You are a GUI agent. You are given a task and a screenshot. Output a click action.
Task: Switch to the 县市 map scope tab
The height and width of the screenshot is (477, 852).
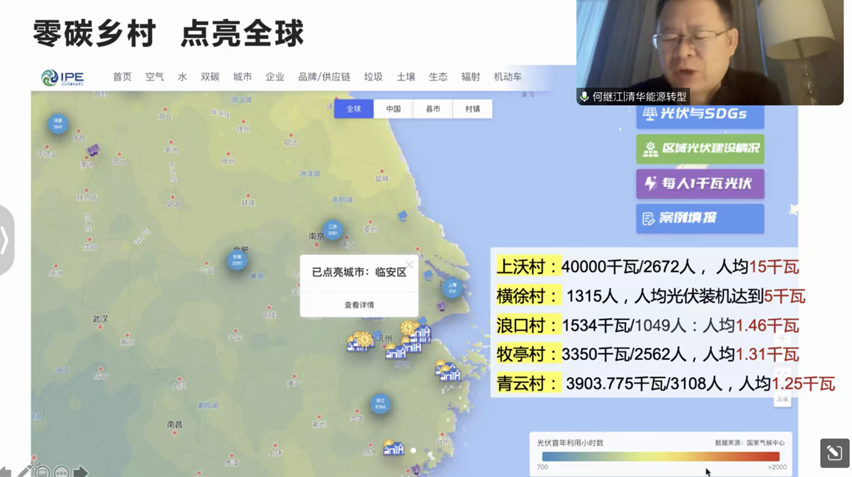432,109
